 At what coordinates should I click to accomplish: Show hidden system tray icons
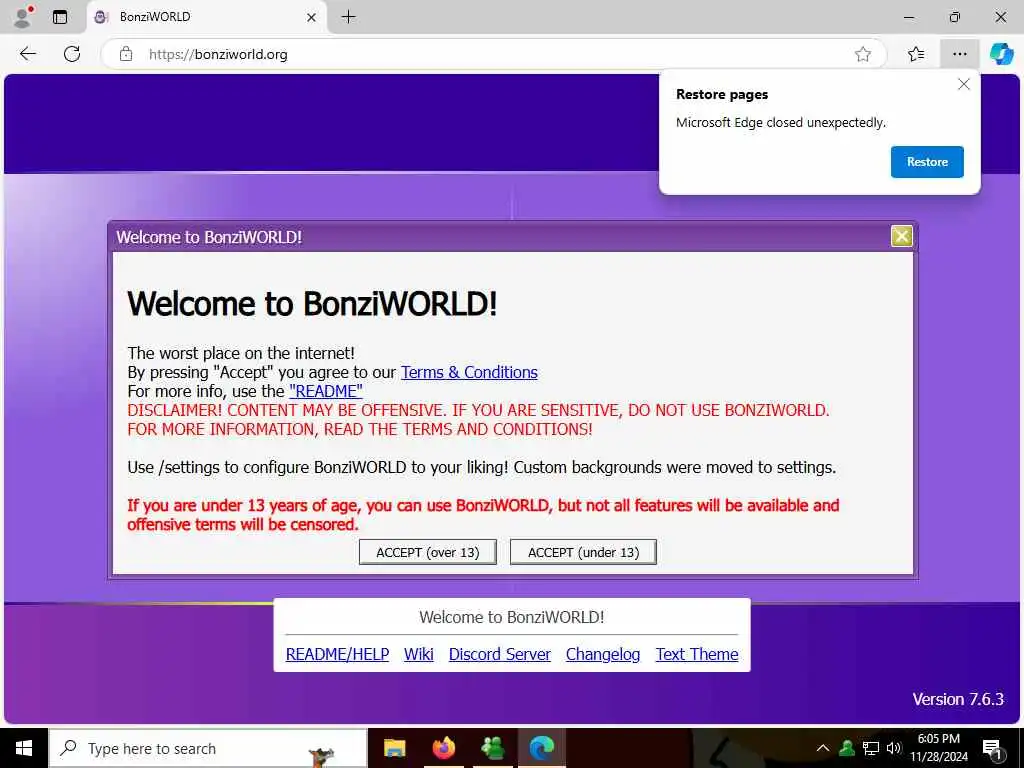click(823, 748)
